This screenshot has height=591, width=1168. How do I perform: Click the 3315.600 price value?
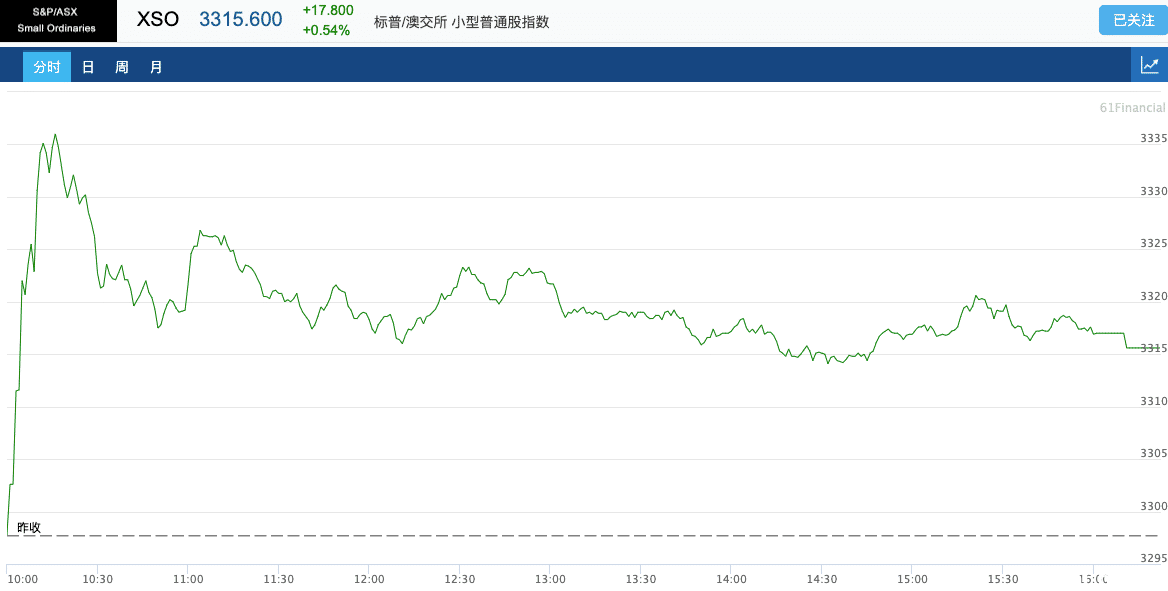[x=241, y=19]
